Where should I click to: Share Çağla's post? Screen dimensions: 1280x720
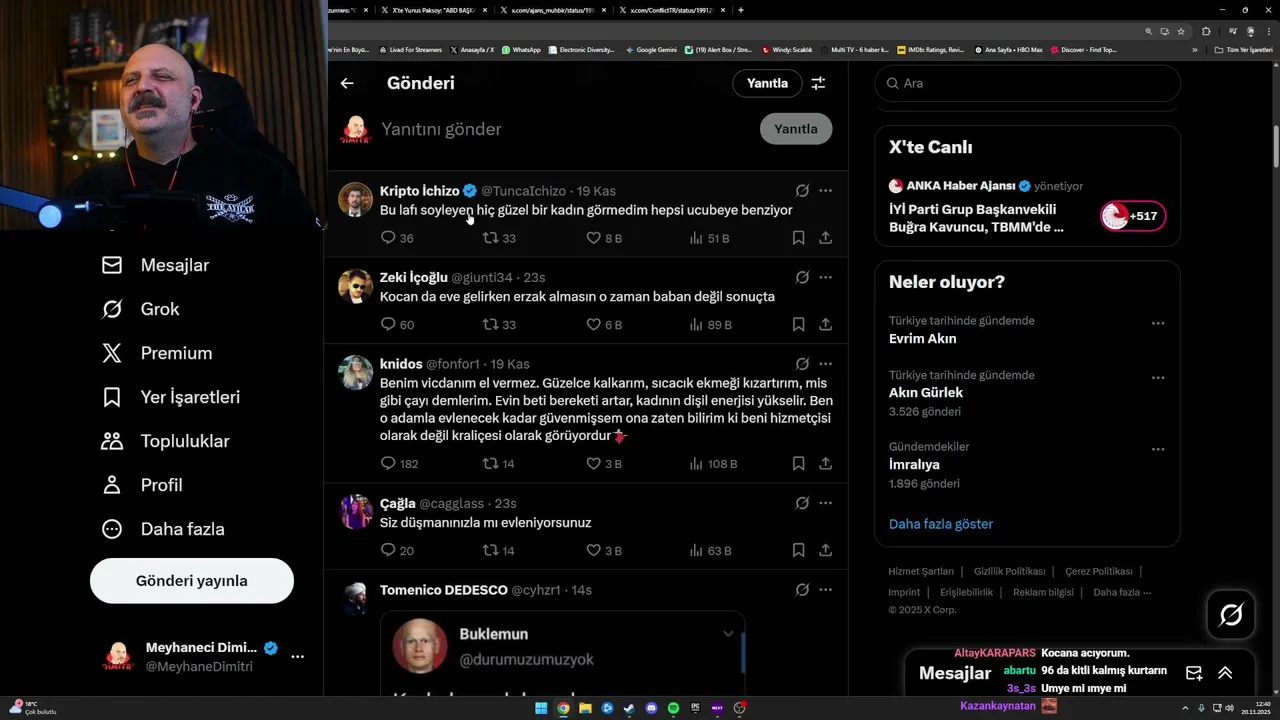(x=825, y=551)
